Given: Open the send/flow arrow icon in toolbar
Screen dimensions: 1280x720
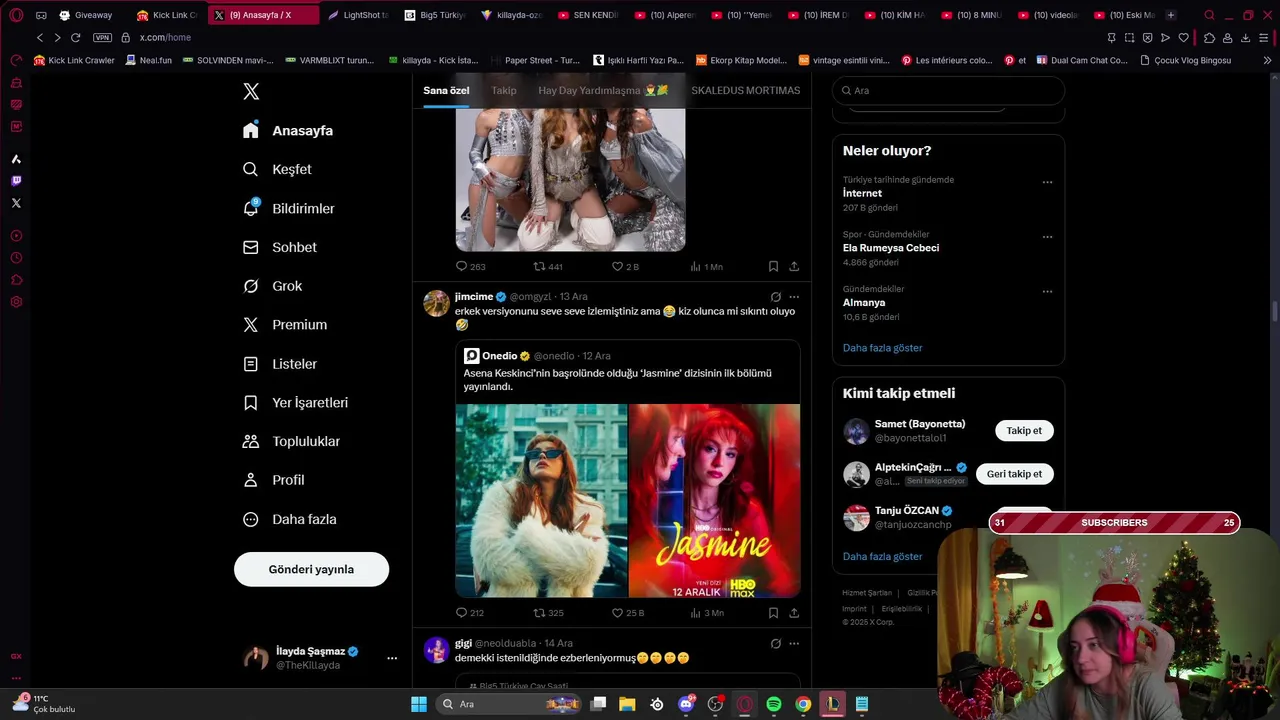Looking at the screenshot, I should pos(1165,37).
